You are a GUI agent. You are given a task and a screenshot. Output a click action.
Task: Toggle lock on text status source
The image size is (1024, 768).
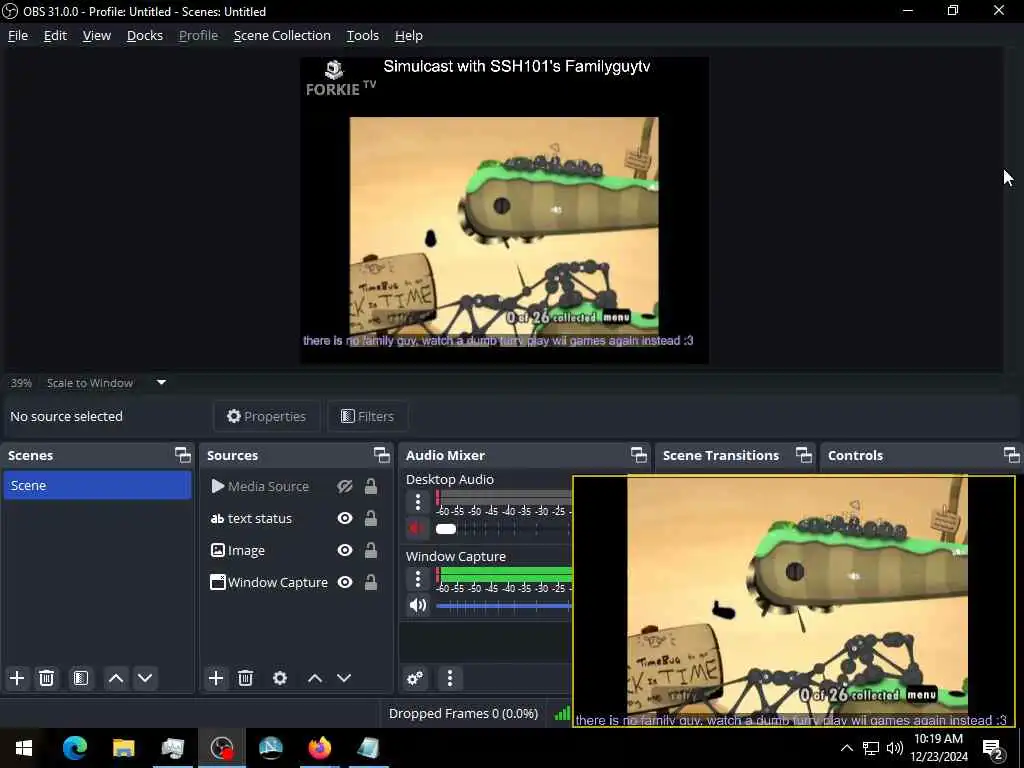coord(370,519)
